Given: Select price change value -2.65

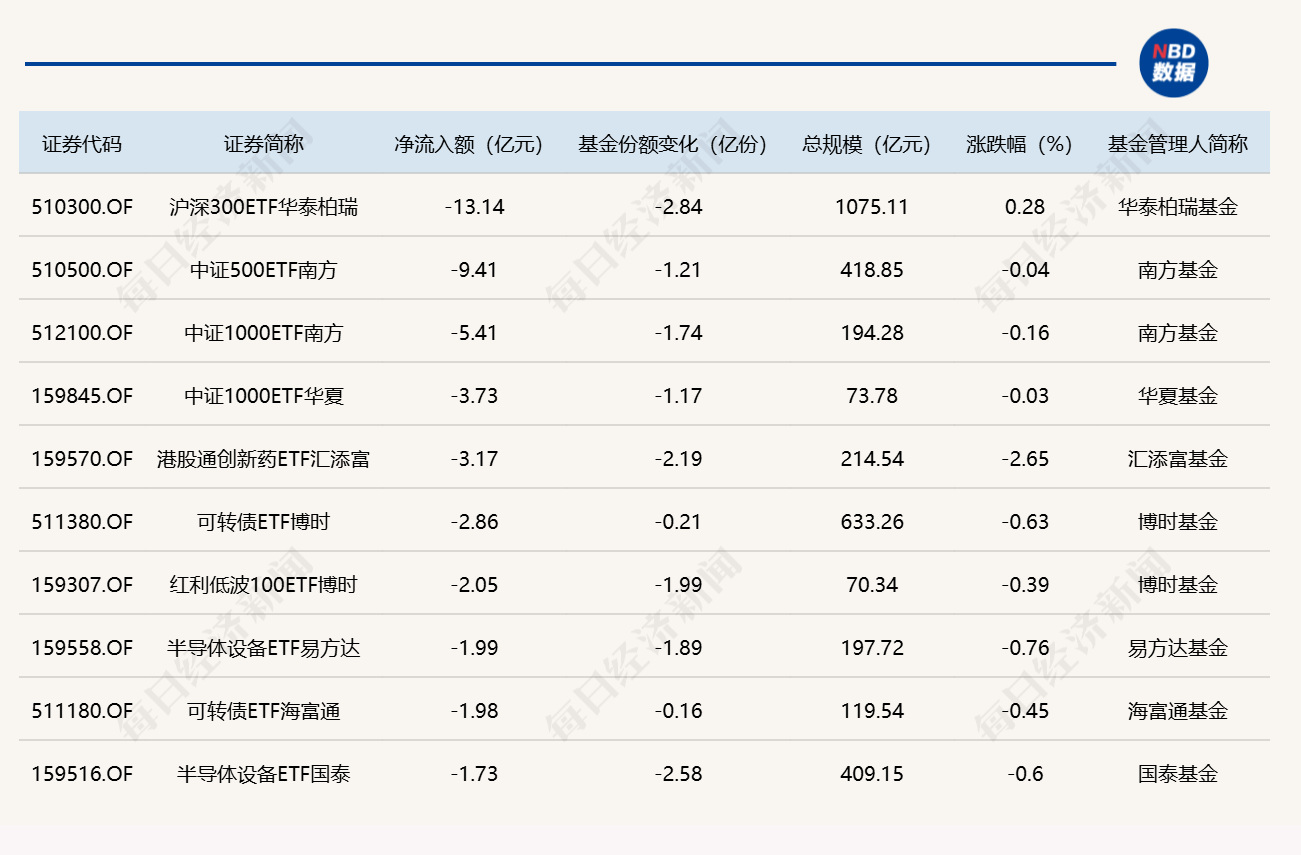Looking at the screenshot, I should point(1025,459).
